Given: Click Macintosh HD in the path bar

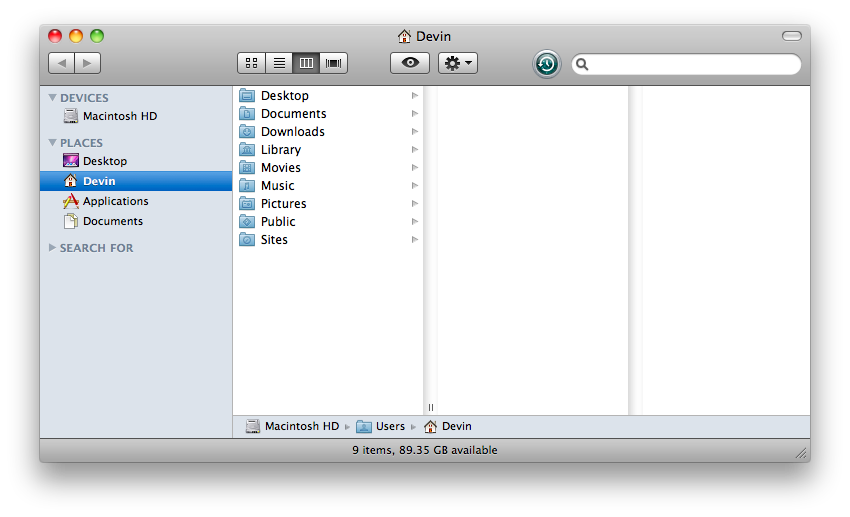Looking at the screenshot, I should coord(292,426).
